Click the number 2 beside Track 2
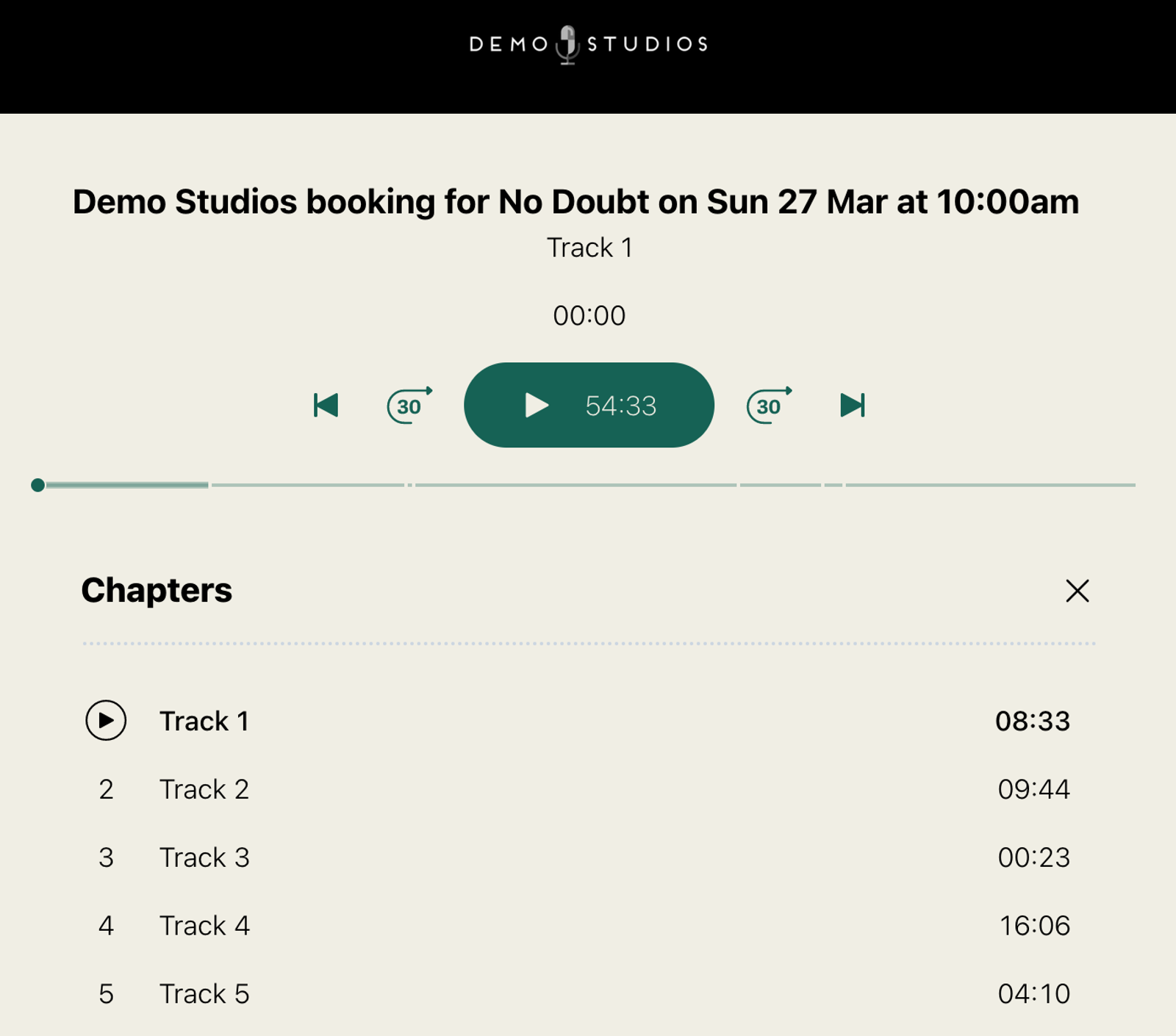The height and width of the screenshot is (1036, 1176). pyautogui.click(x=106, y=790)
